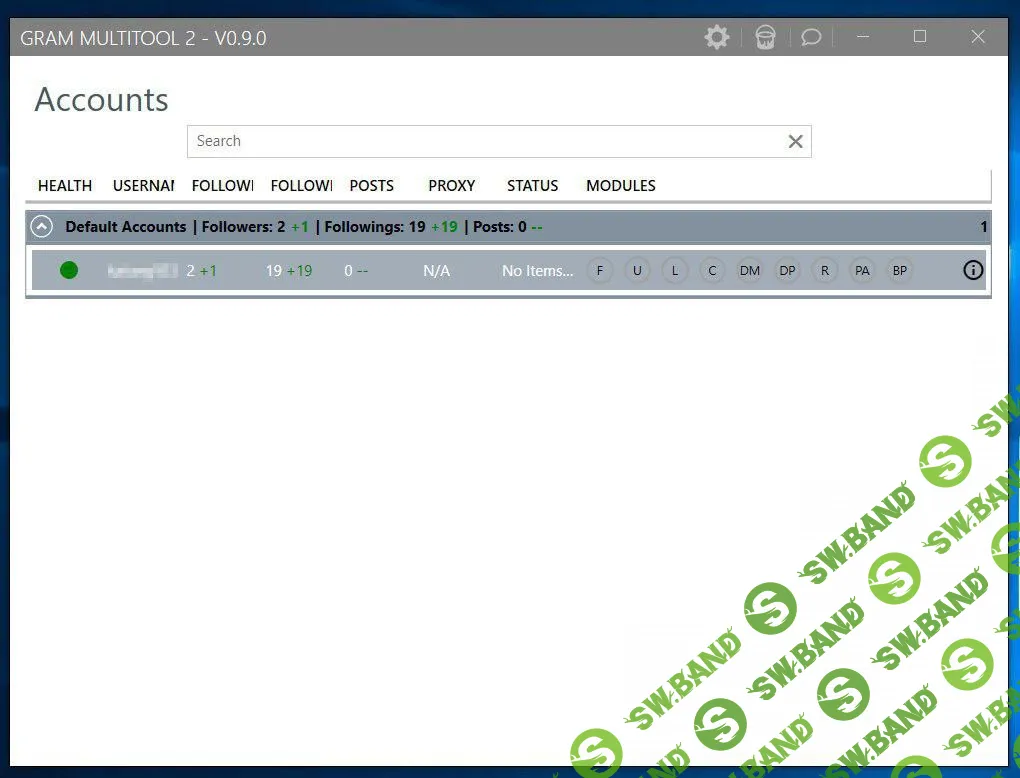Toggle the F module button
This screenshot has width=1020, height=778.
[x=600, y=270]
